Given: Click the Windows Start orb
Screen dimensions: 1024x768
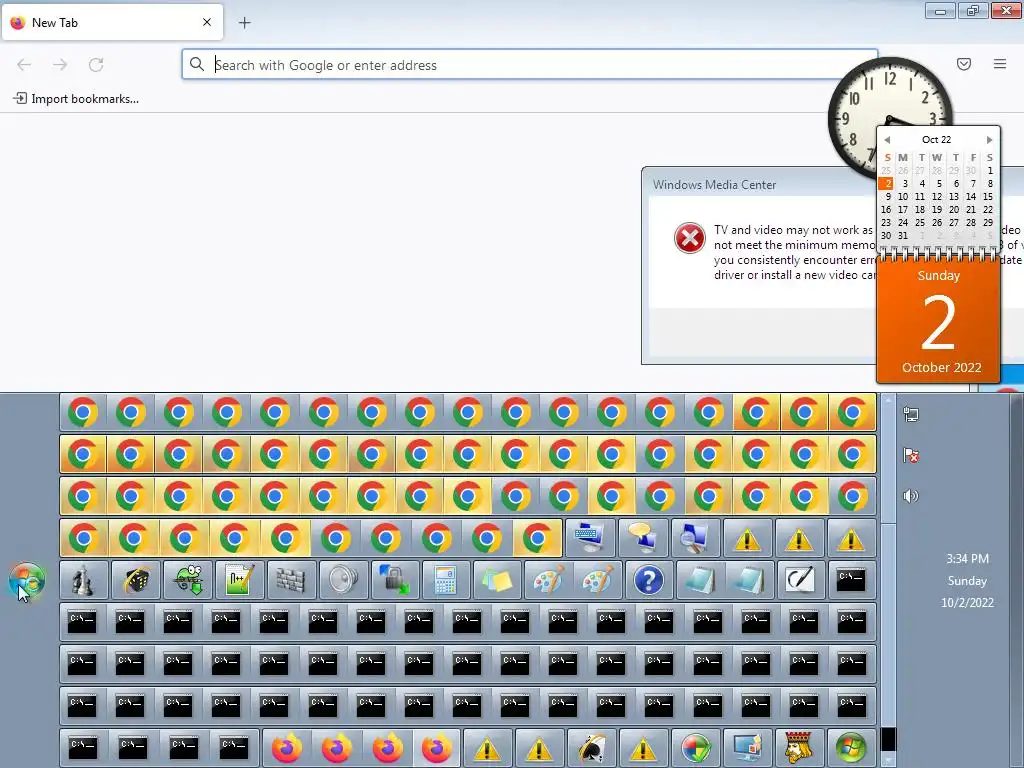Looking at the screenshot, I should pyautogui.click(x=27, y=580).
